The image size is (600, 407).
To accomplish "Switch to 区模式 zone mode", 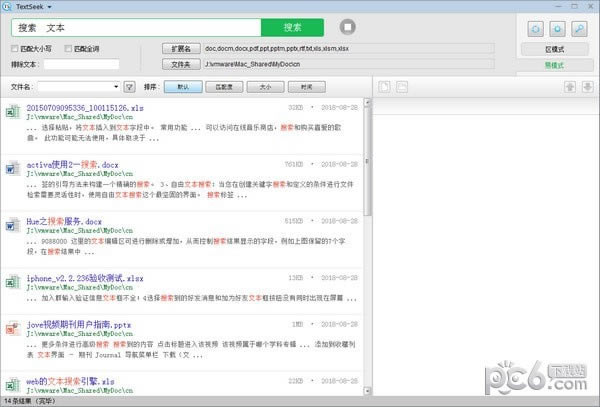I will click(x=555, y=48).
